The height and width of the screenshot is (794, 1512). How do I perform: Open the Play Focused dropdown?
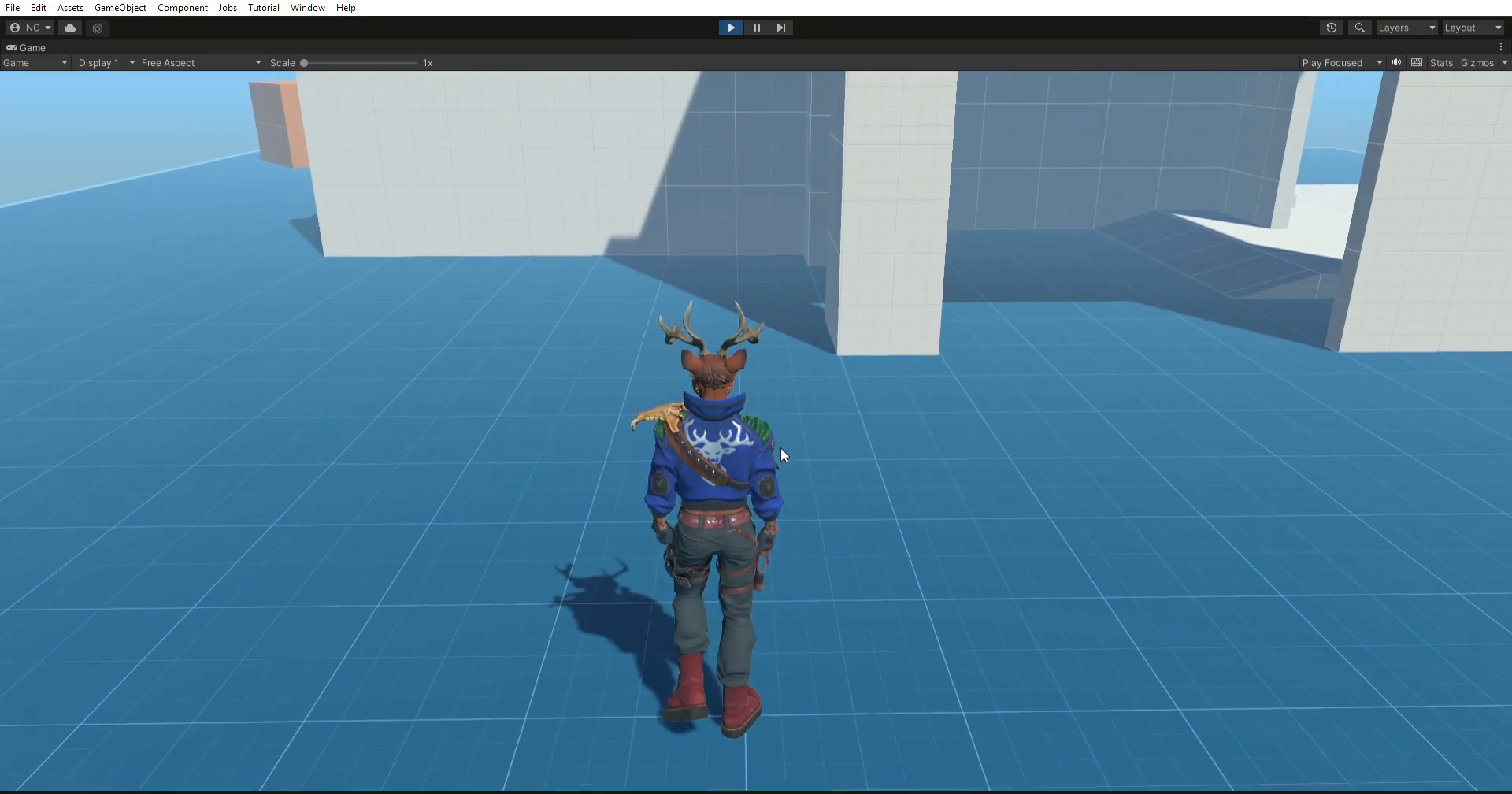1342,63
